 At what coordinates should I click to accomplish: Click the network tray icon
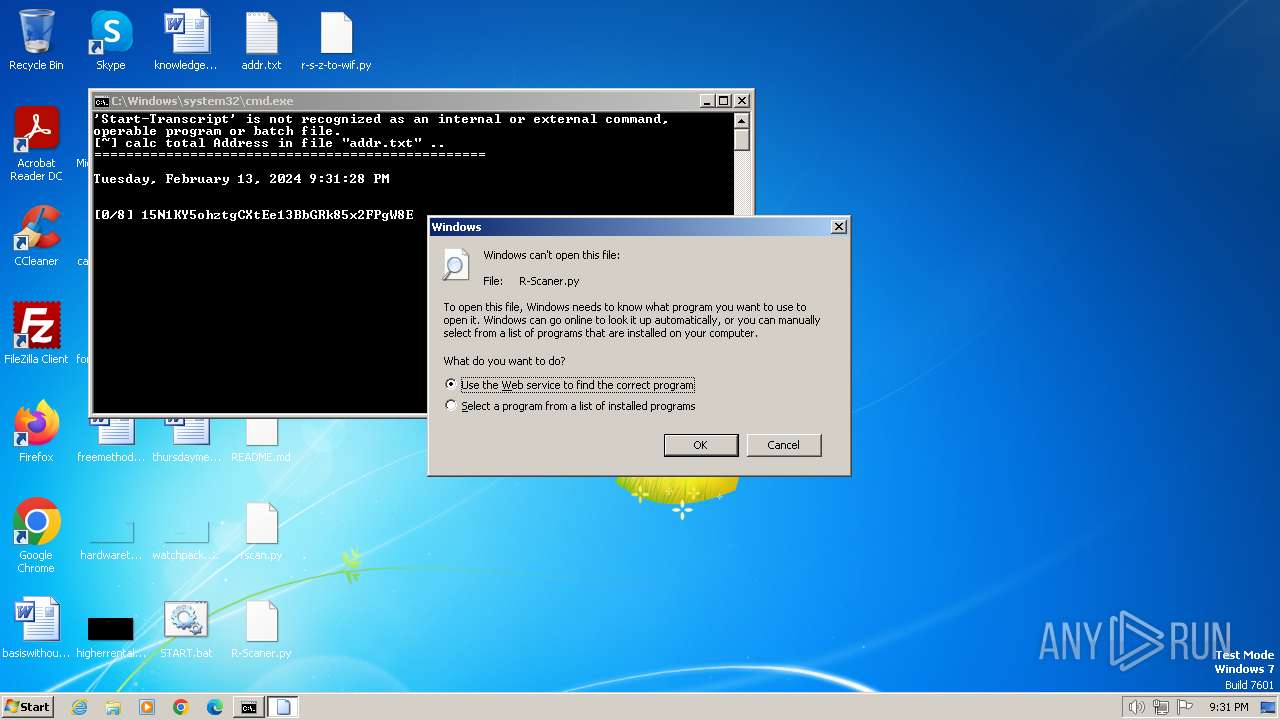(1161, 707)
